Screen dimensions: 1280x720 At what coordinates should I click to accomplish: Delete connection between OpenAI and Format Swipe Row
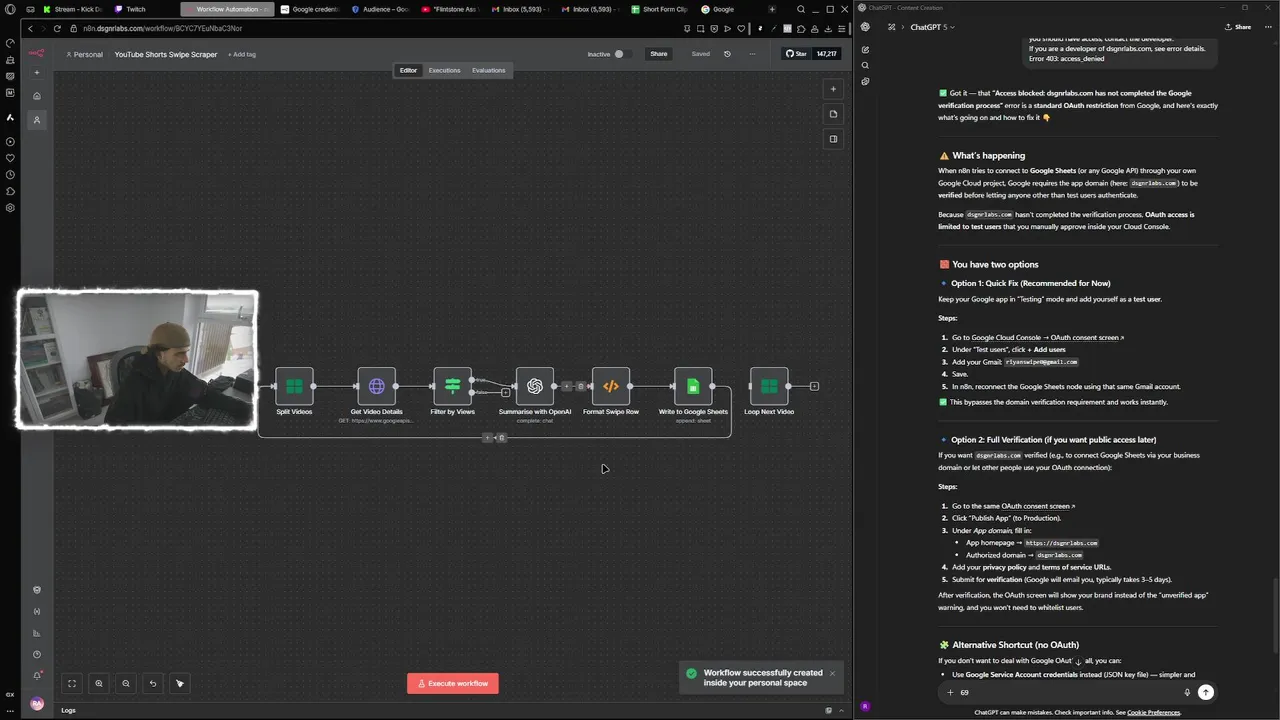(x=581, y=386)
